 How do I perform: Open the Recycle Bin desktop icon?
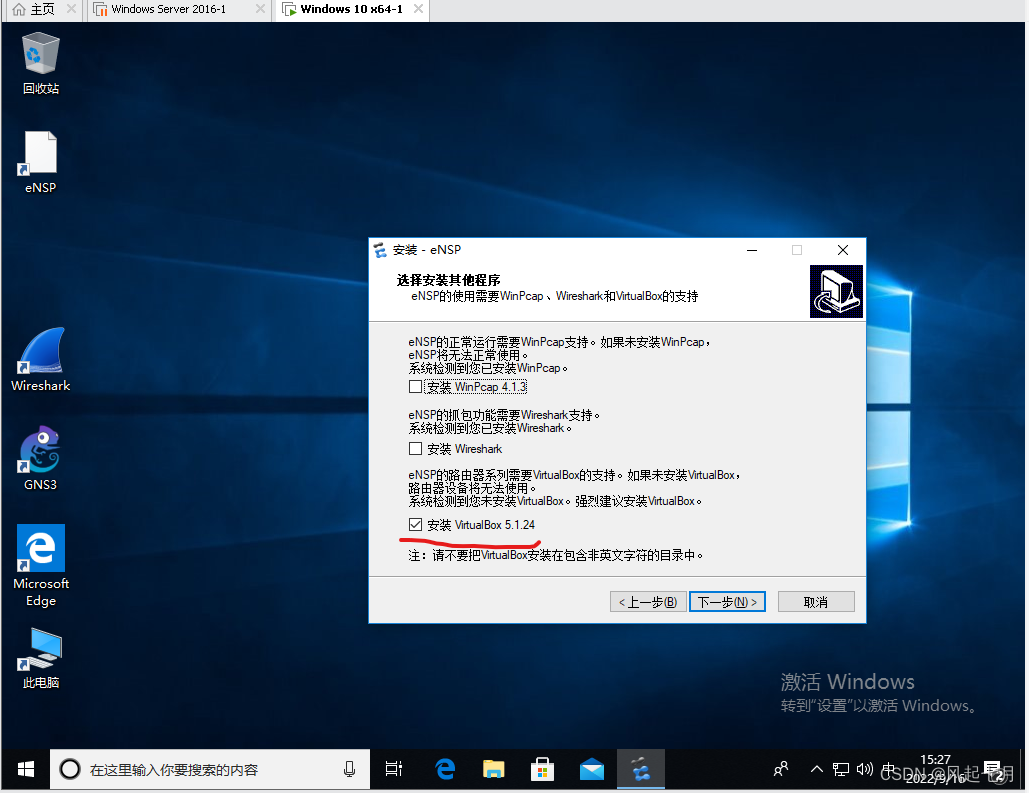click(41, 63)
